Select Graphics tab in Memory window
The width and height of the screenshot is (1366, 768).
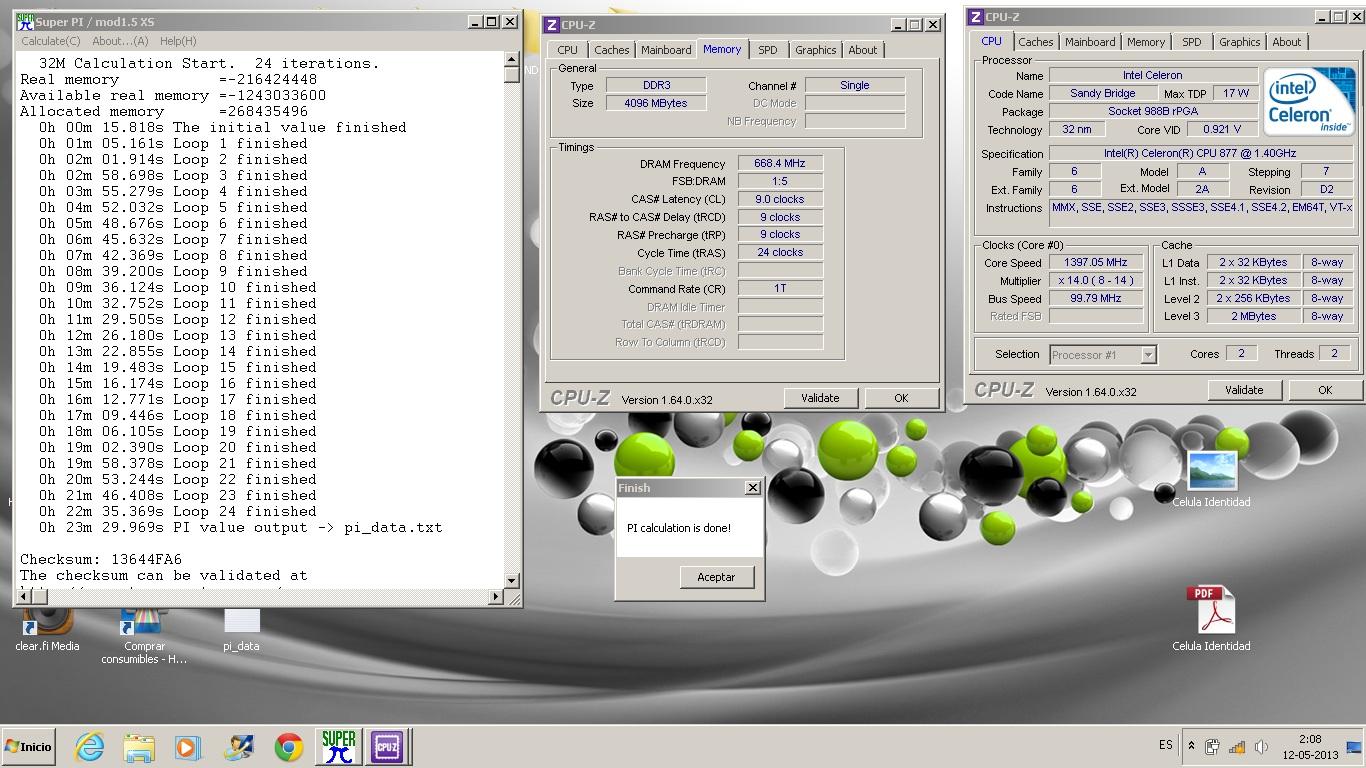click(x=816, y=50)
